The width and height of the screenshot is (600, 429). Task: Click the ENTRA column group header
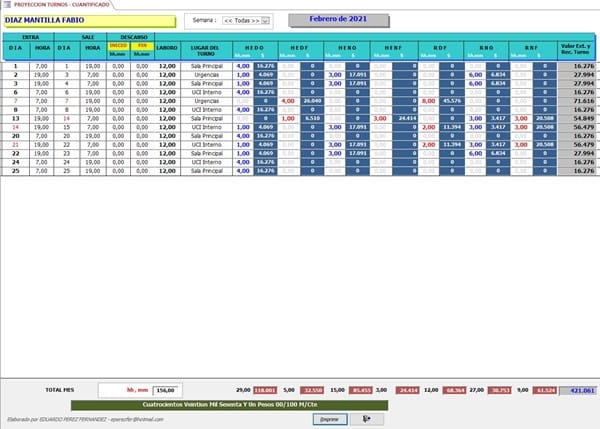pyautogui.click(x=30, y=37)
